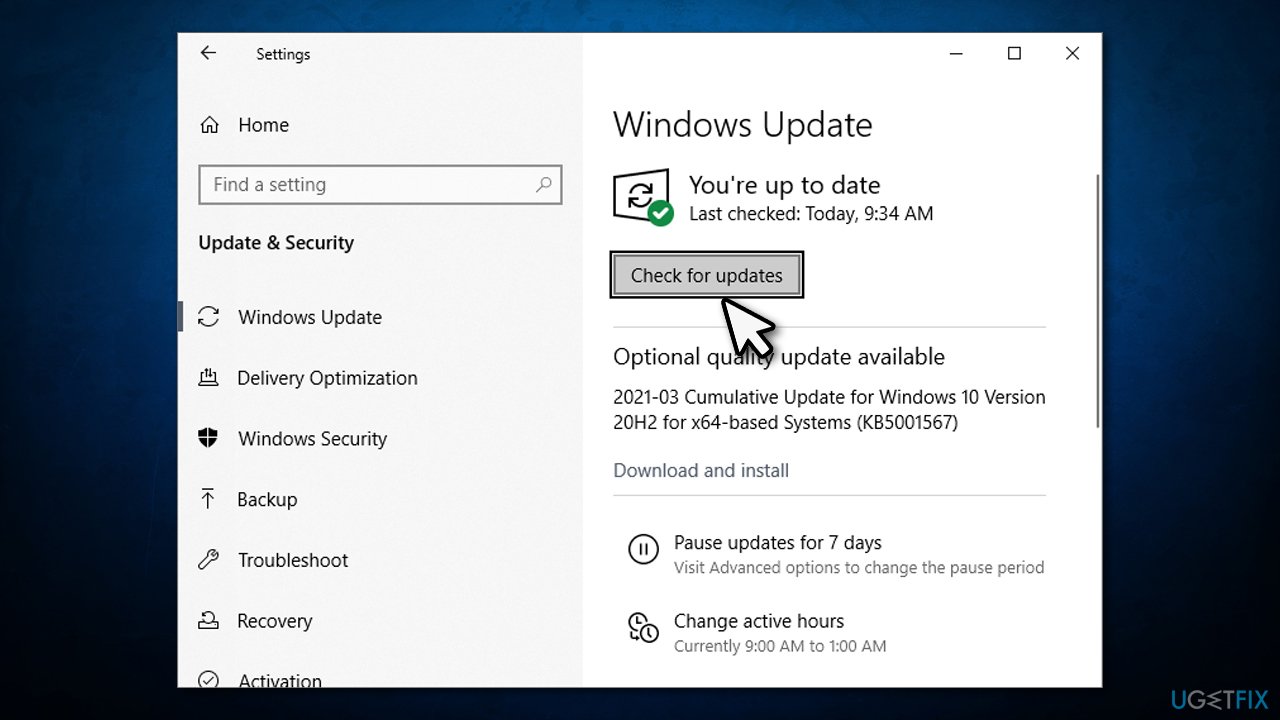Open the Home icon in sidebar
Image resolution: width=1280 pixels, height=720 pixels.
209,125
